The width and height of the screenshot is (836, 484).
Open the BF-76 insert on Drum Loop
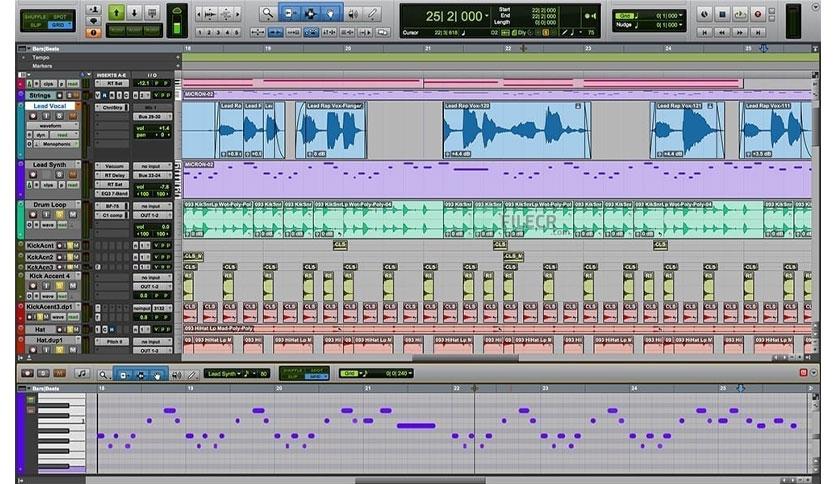tap(112, 206)
